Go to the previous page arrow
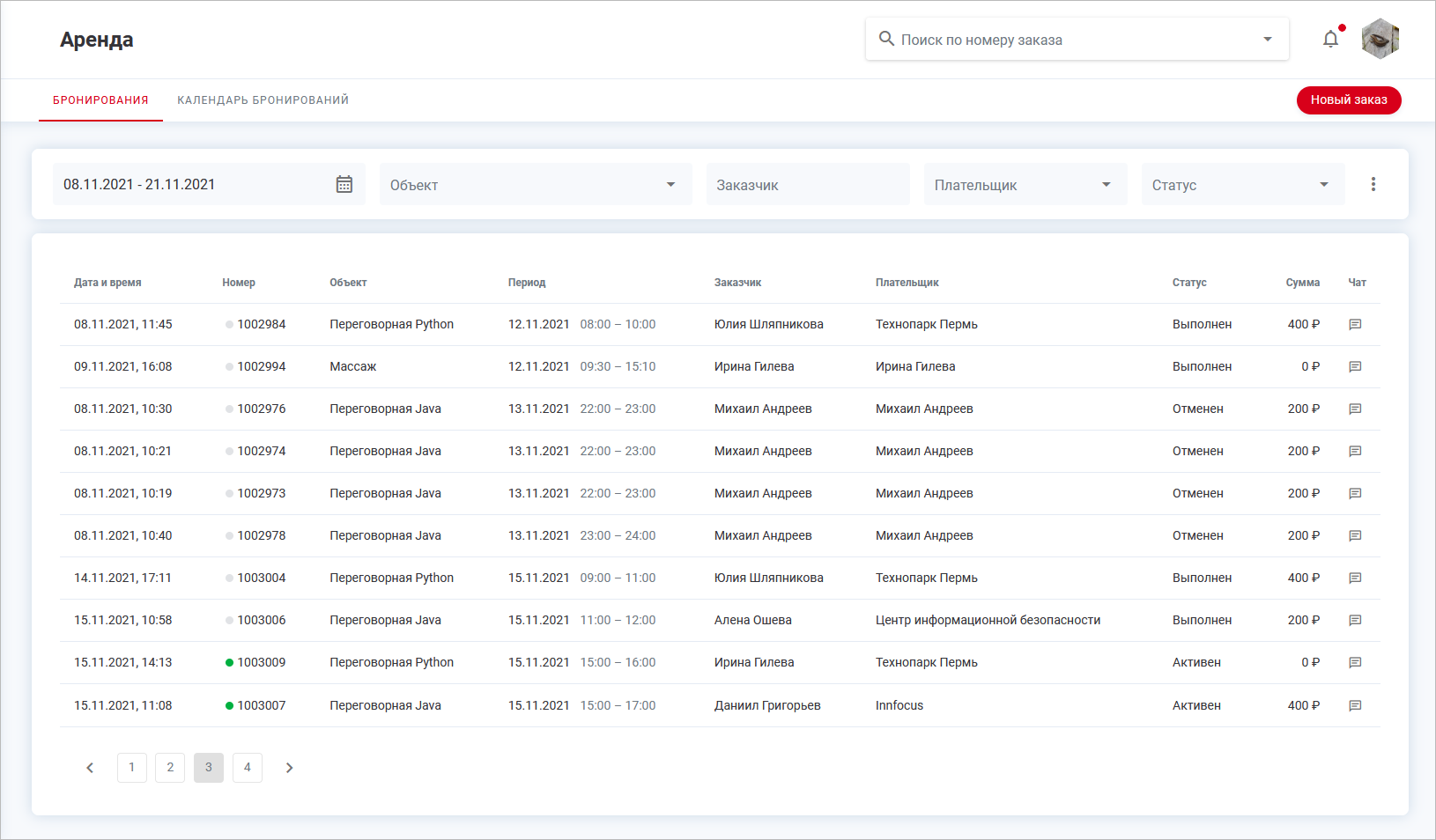The height and width of the screenshot is (840, 1436). point(90,768)
